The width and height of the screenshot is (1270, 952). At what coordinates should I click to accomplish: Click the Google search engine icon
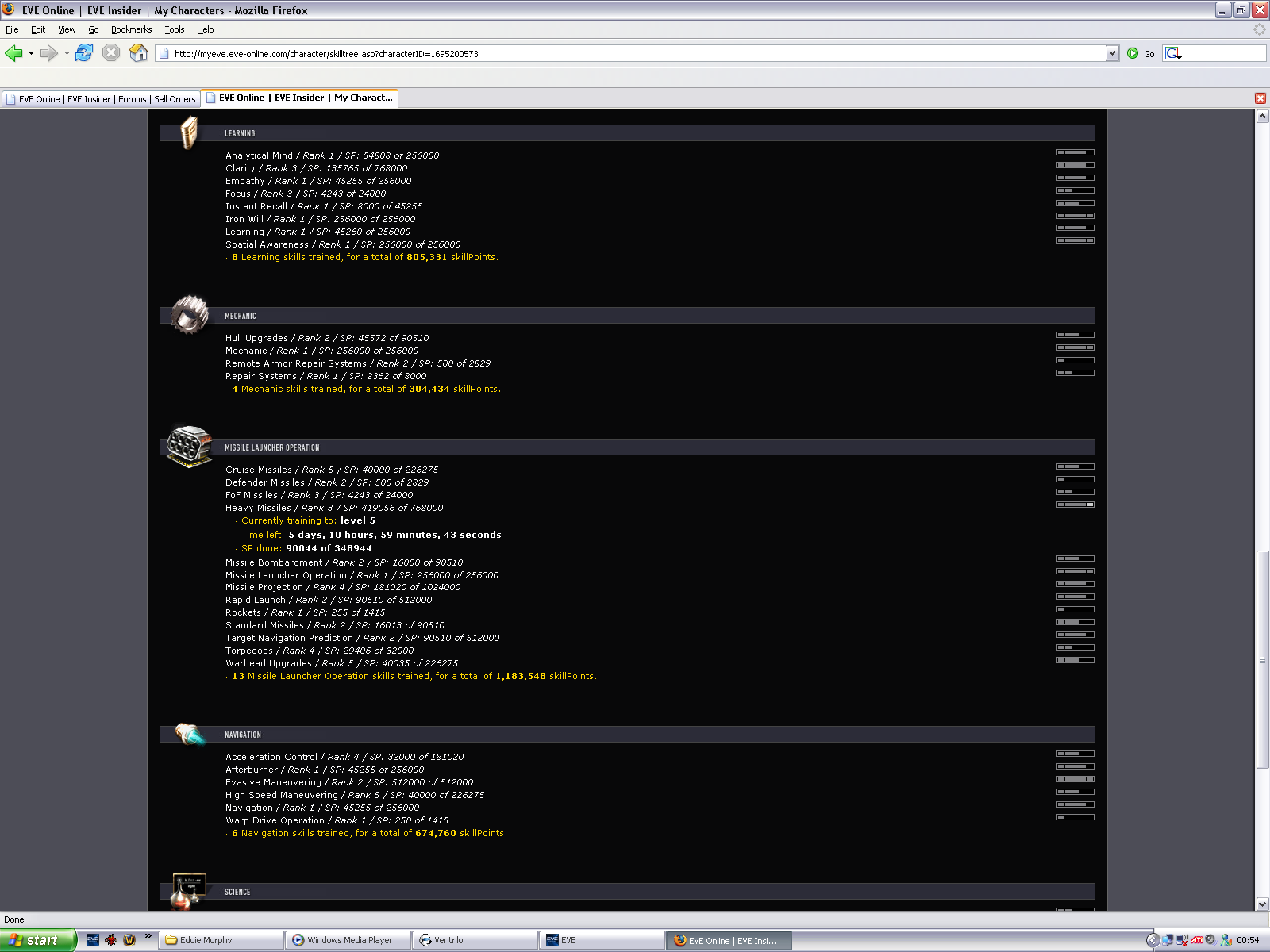(1172, 53)
